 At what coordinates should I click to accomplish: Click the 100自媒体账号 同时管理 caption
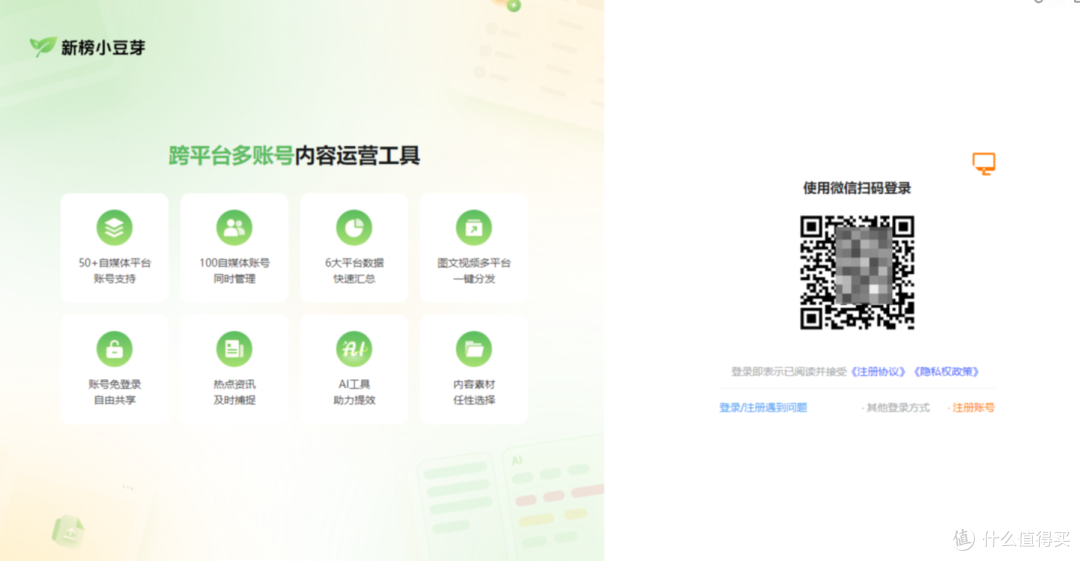tap(234, 271)
